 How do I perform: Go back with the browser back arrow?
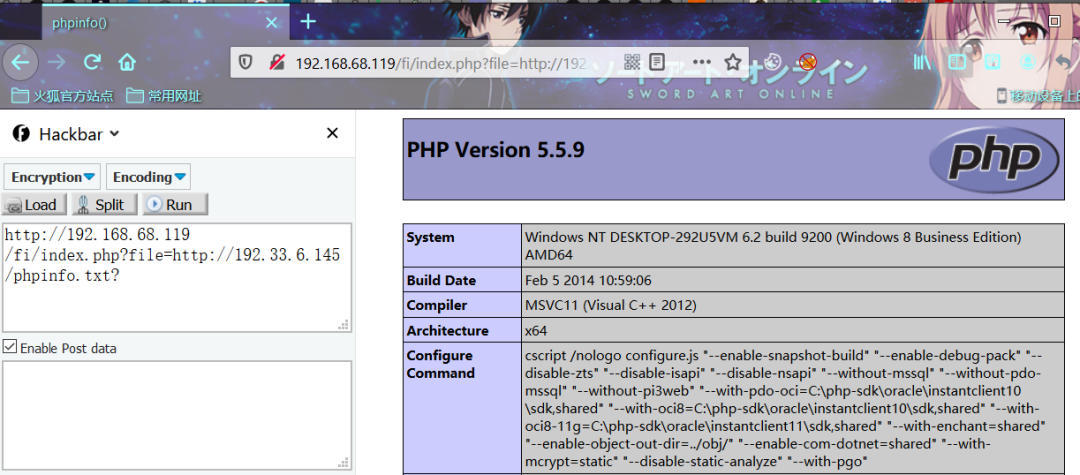20,63
